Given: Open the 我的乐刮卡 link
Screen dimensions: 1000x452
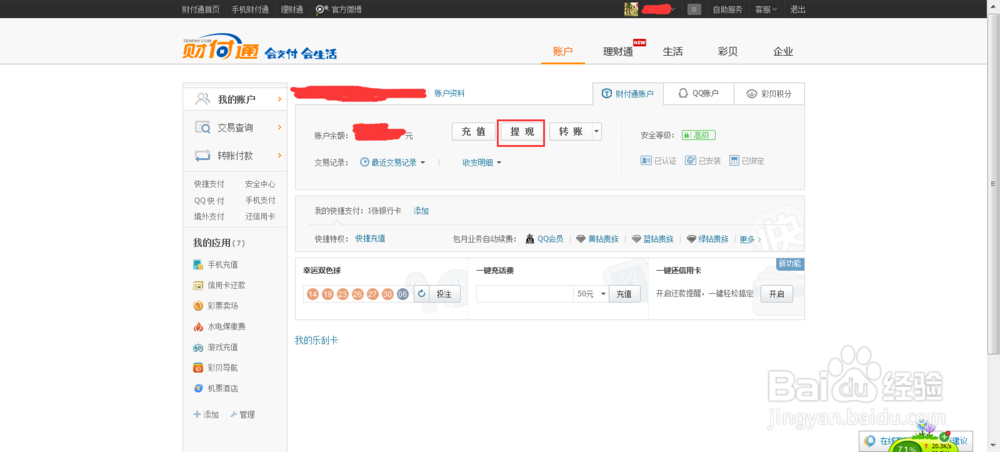Looking at the screenshot, I should coord(316,340).
